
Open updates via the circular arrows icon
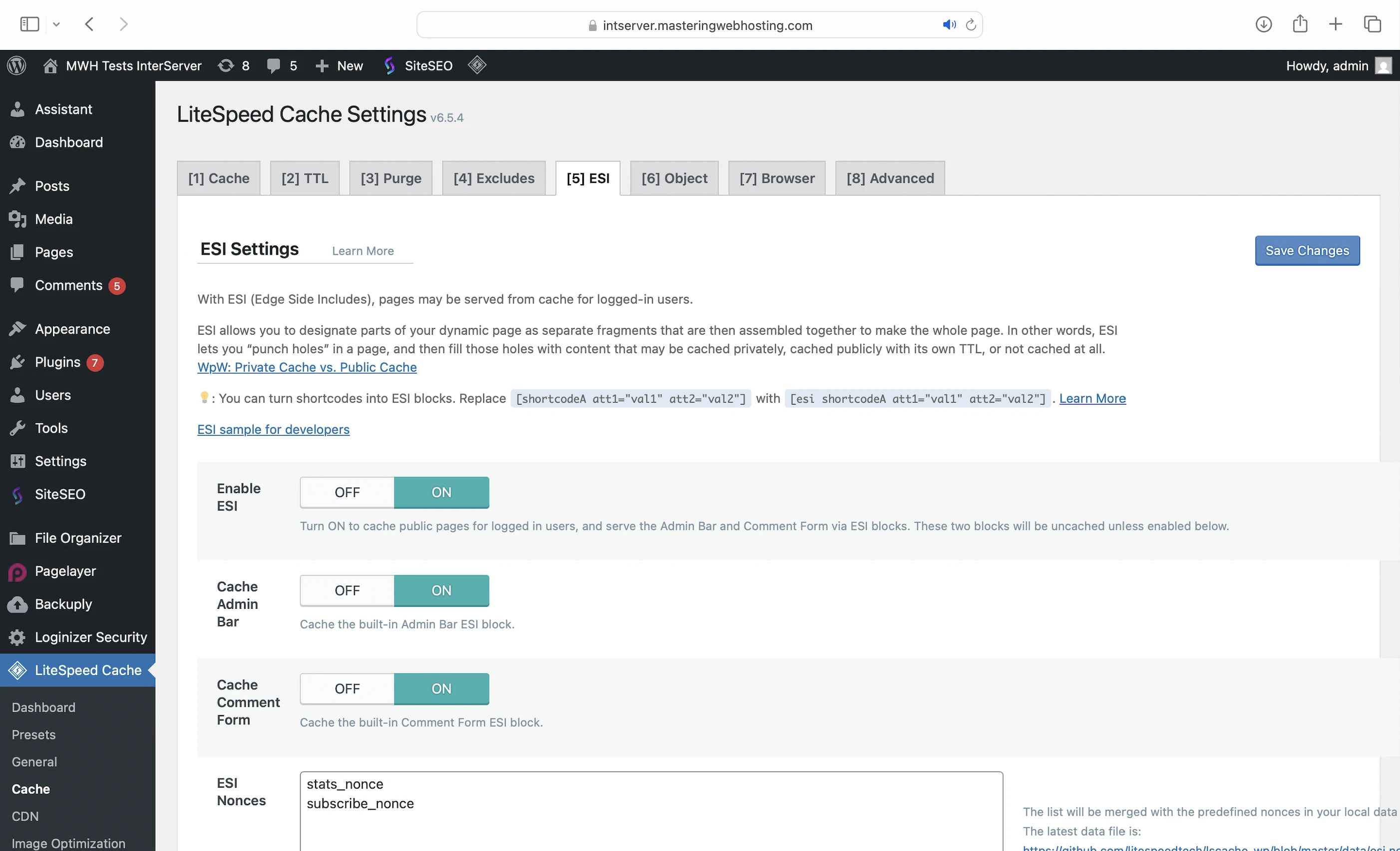[x=226, y=66]
